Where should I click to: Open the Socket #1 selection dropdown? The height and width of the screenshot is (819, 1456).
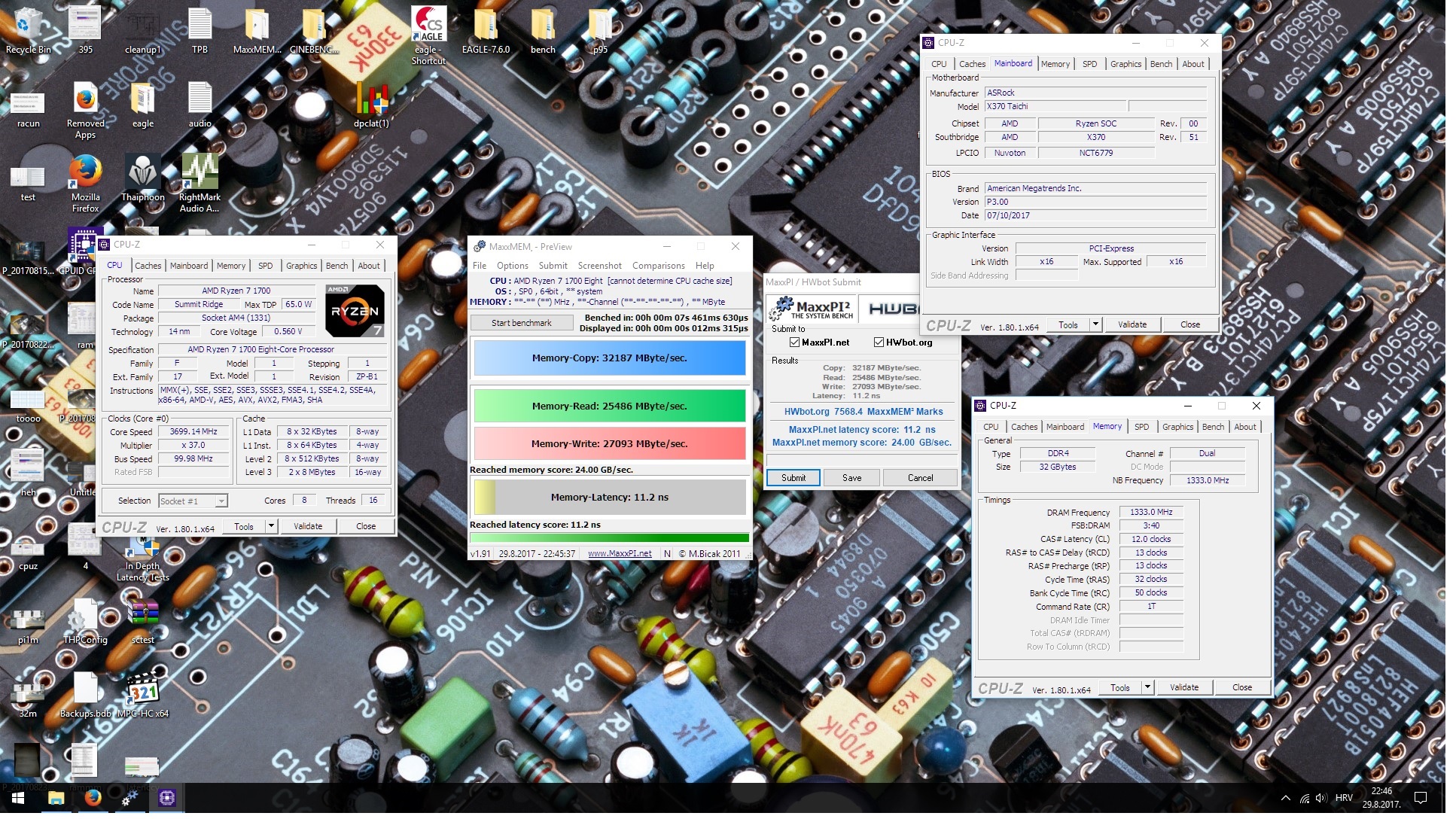pos(193,501)
